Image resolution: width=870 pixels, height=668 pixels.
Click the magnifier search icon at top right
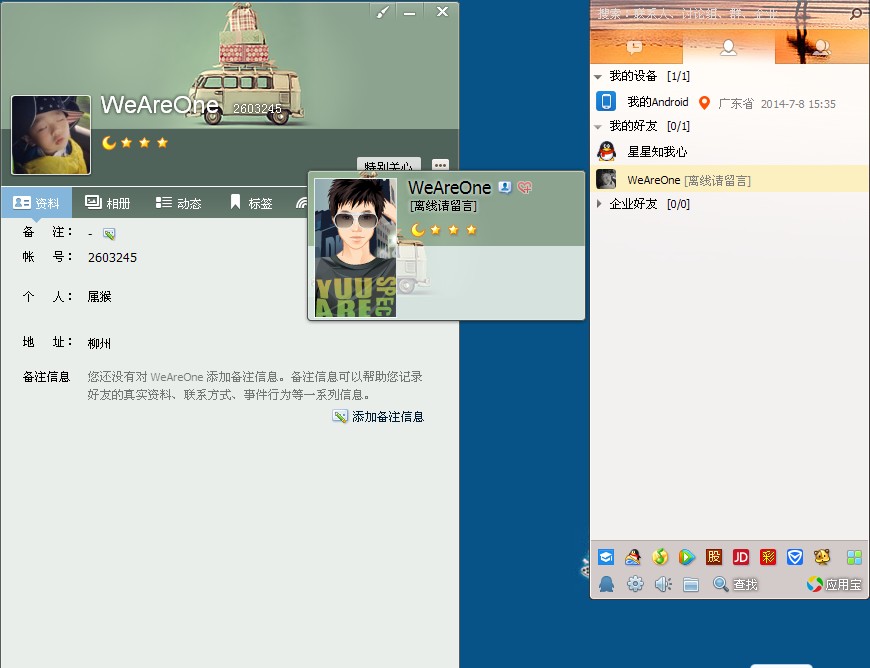pyautogui.click(x=855, y=13)
